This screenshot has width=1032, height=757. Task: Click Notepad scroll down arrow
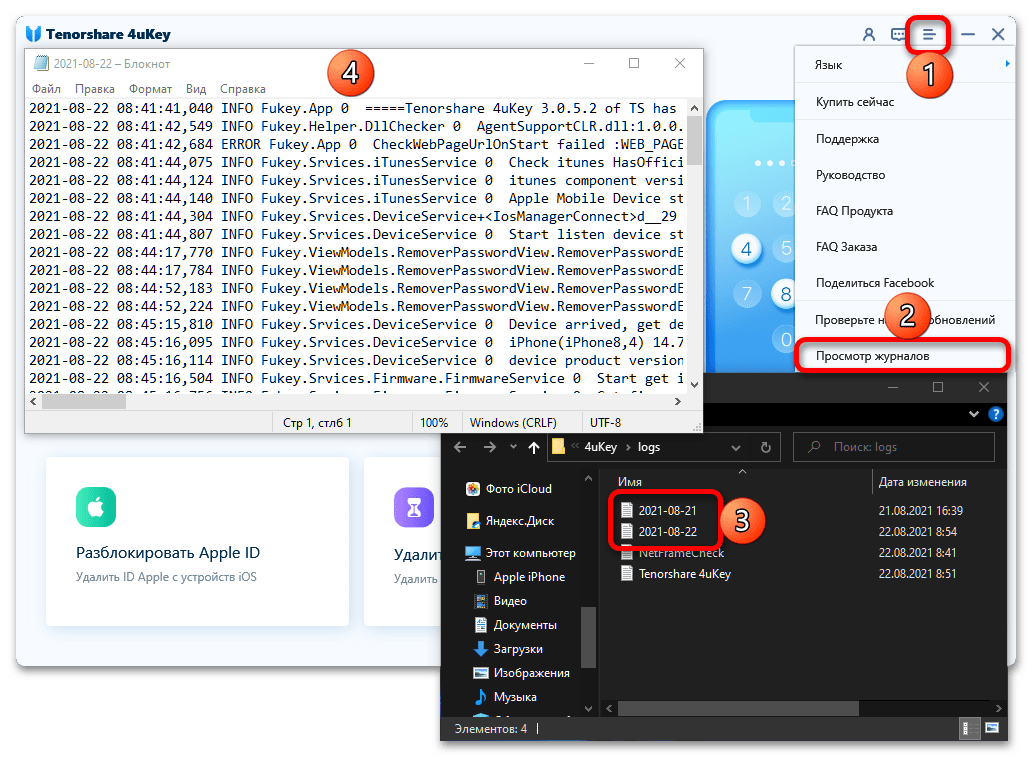tap(694, 384)
